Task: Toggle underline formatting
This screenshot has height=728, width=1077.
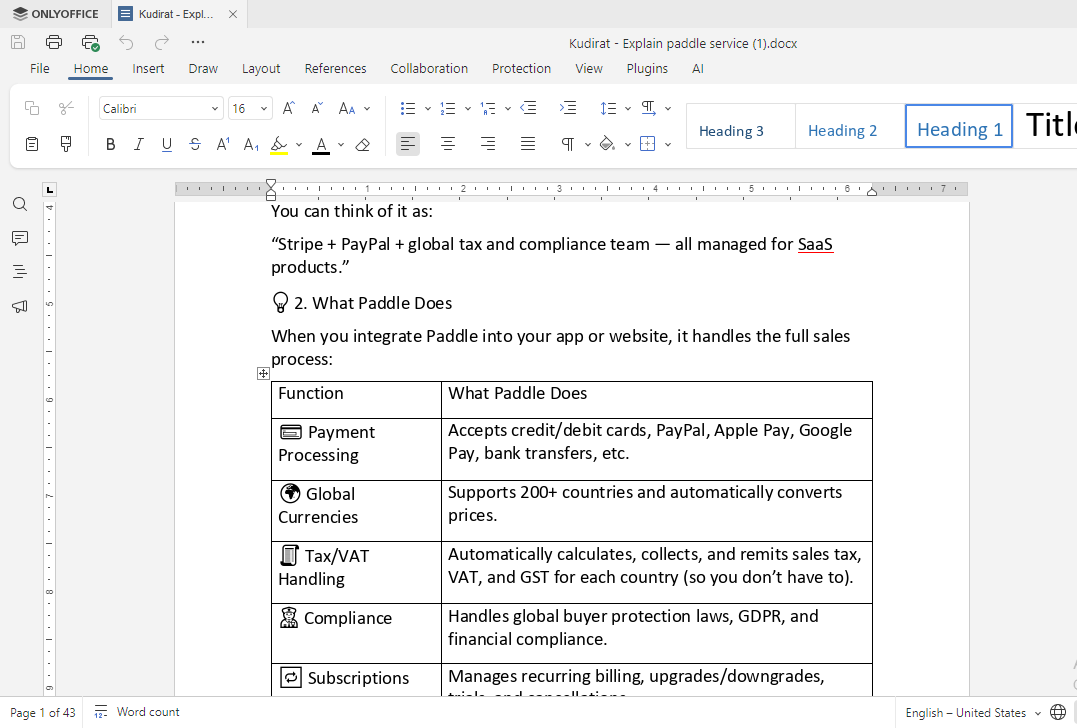Action: click(166, 144)
